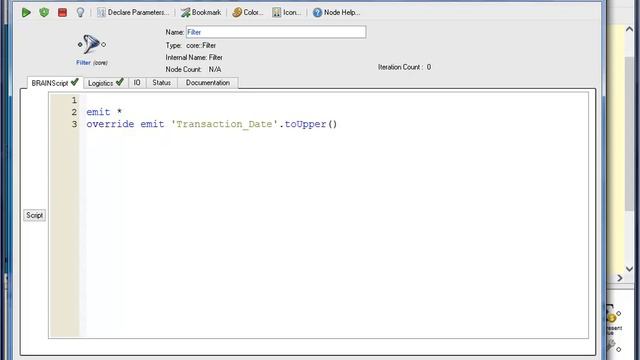Open the IO tab

pos(137,83)
